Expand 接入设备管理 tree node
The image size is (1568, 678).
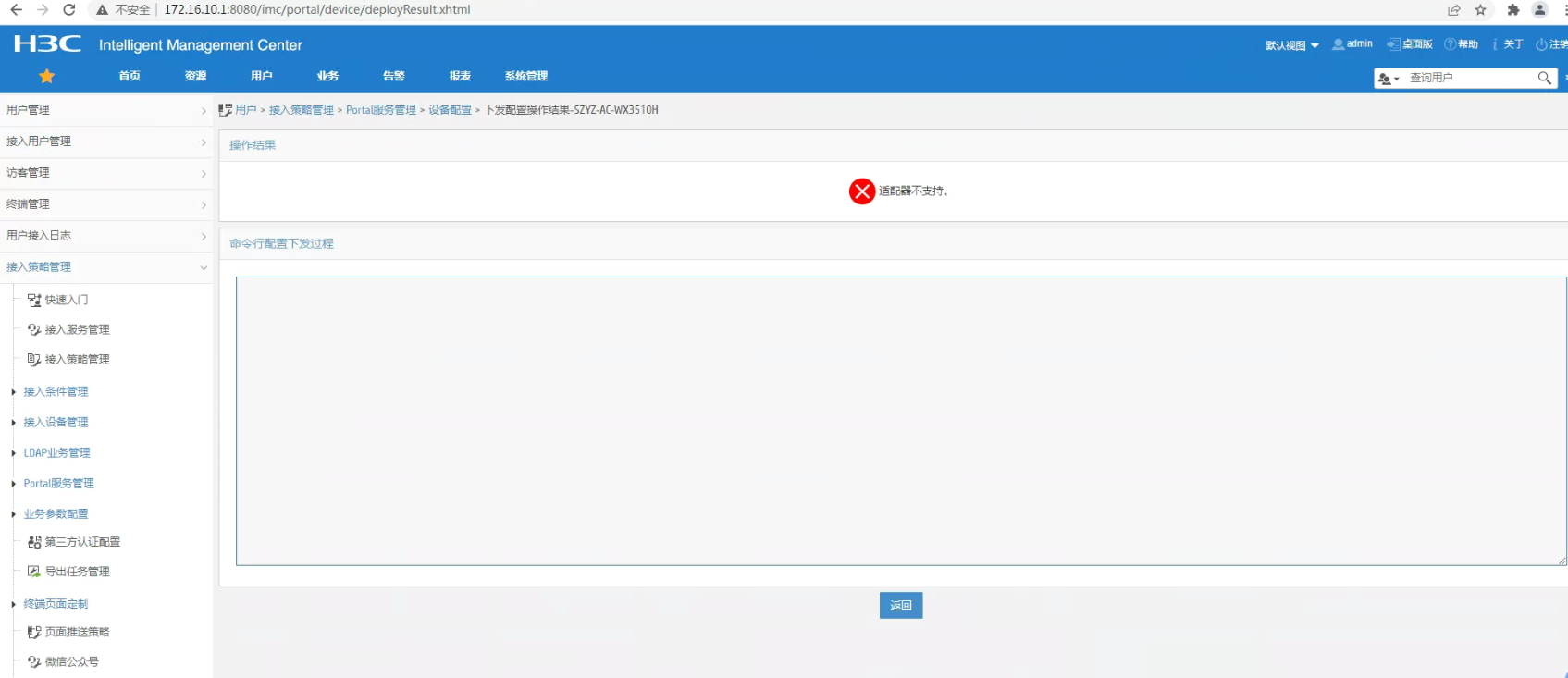coord(13,423)
